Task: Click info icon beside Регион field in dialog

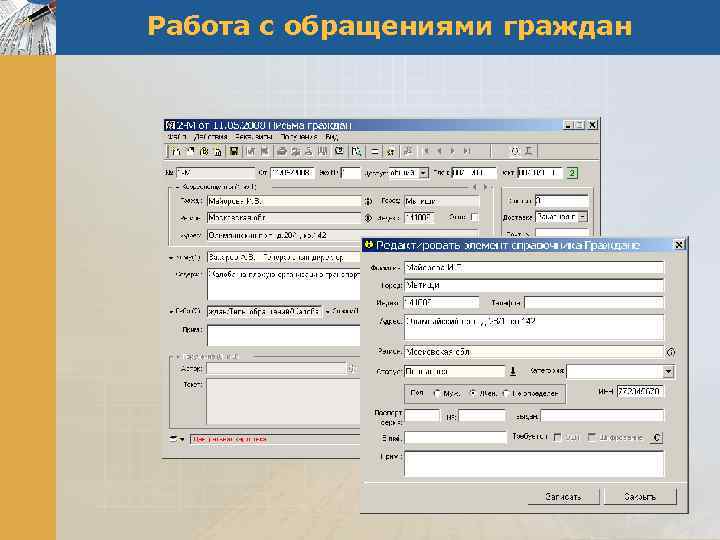Action: (670, 352)
